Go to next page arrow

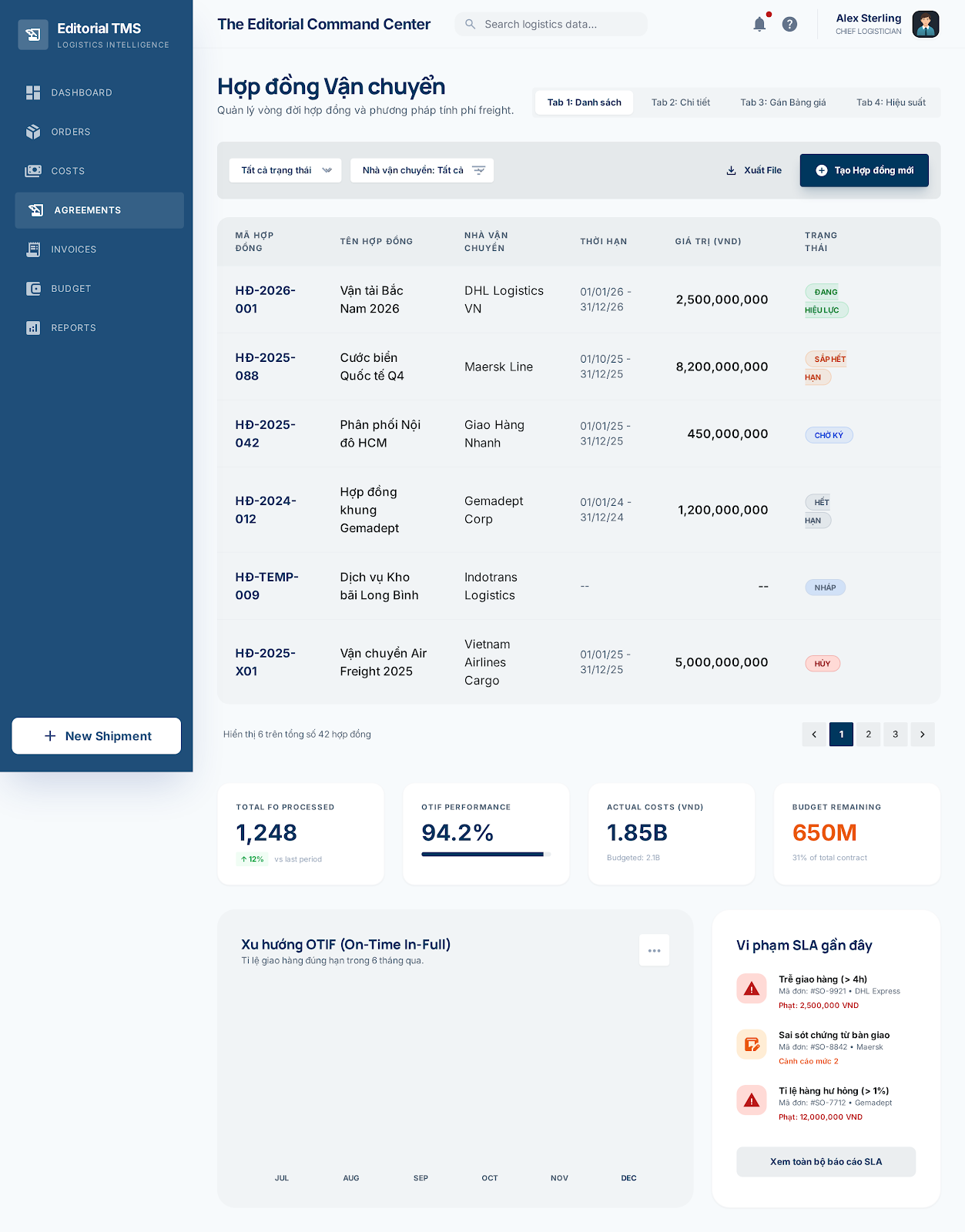pos(923,735)
